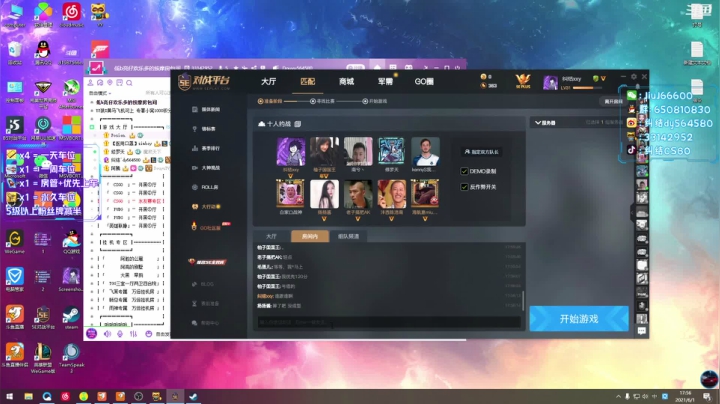
Task: Select the red C500 channel row in voice chat
Action: click(133, 201)
